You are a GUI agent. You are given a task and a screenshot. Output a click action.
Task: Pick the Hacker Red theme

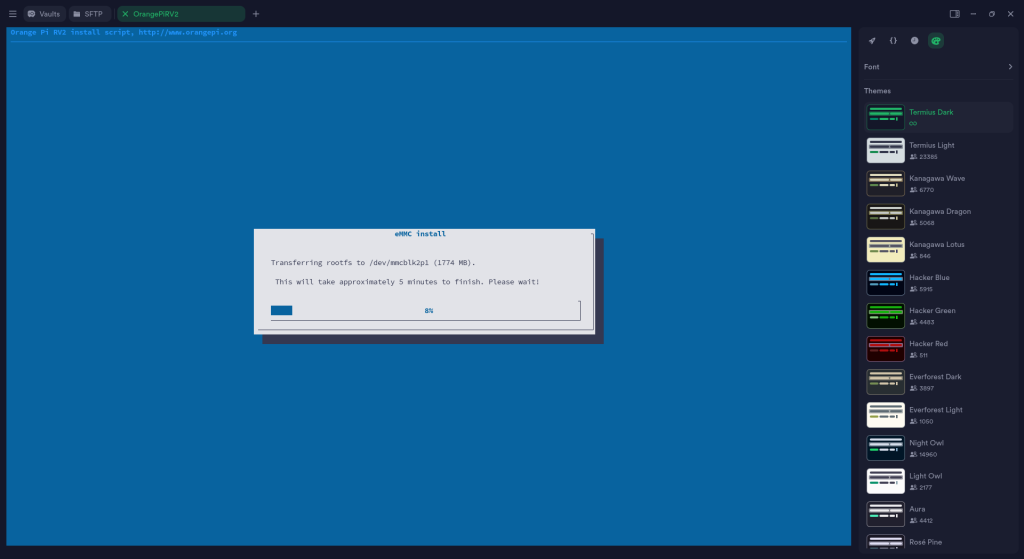(x=938, y=348)
